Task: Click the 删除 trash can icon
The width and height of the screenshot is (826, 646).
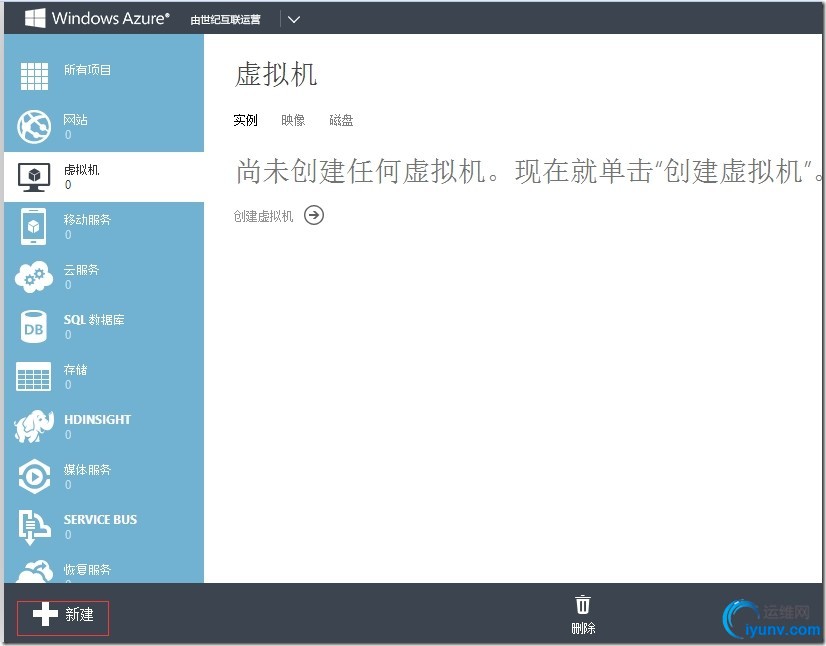Action: pos(583,604)
